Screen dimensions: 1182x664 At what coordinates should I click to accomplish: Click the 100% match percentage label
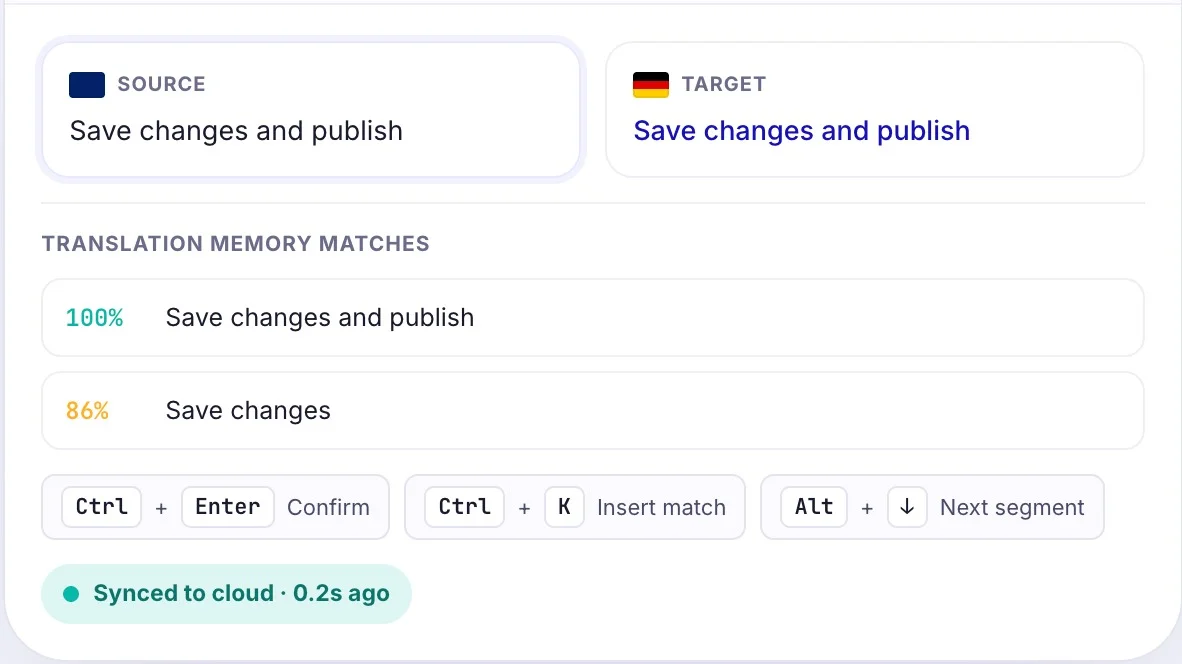tap(94, 318)
